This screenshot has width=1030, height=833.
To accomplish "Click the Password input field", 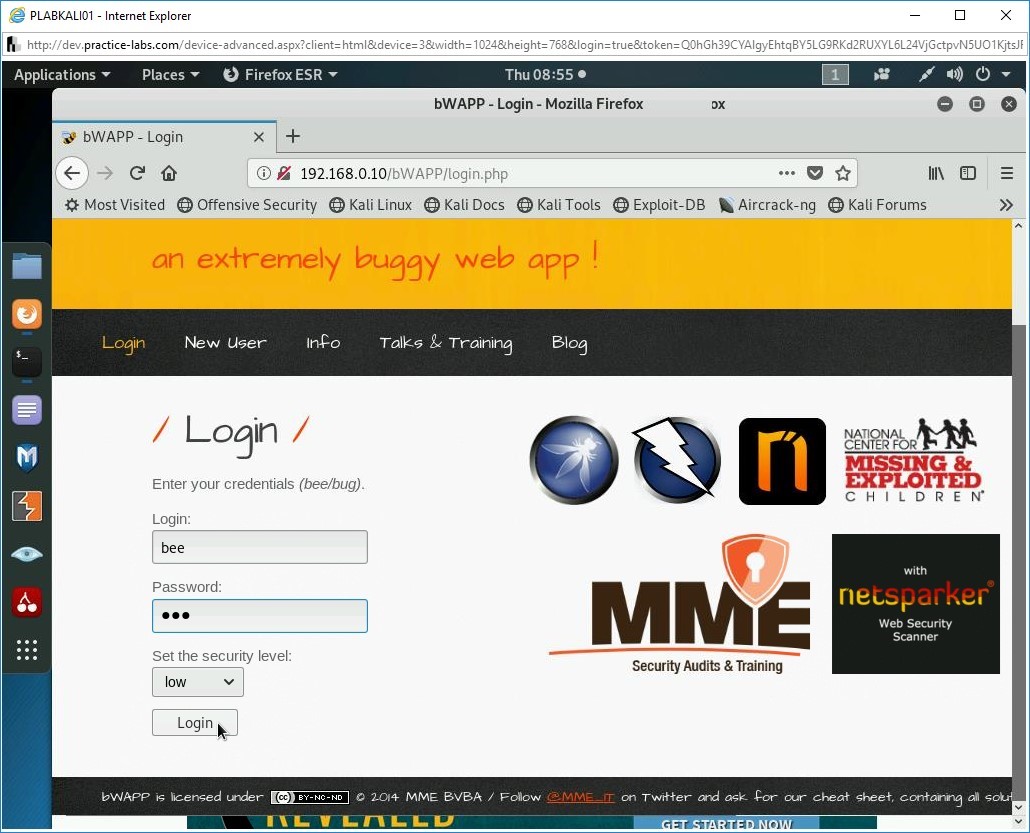I will 260,615.
